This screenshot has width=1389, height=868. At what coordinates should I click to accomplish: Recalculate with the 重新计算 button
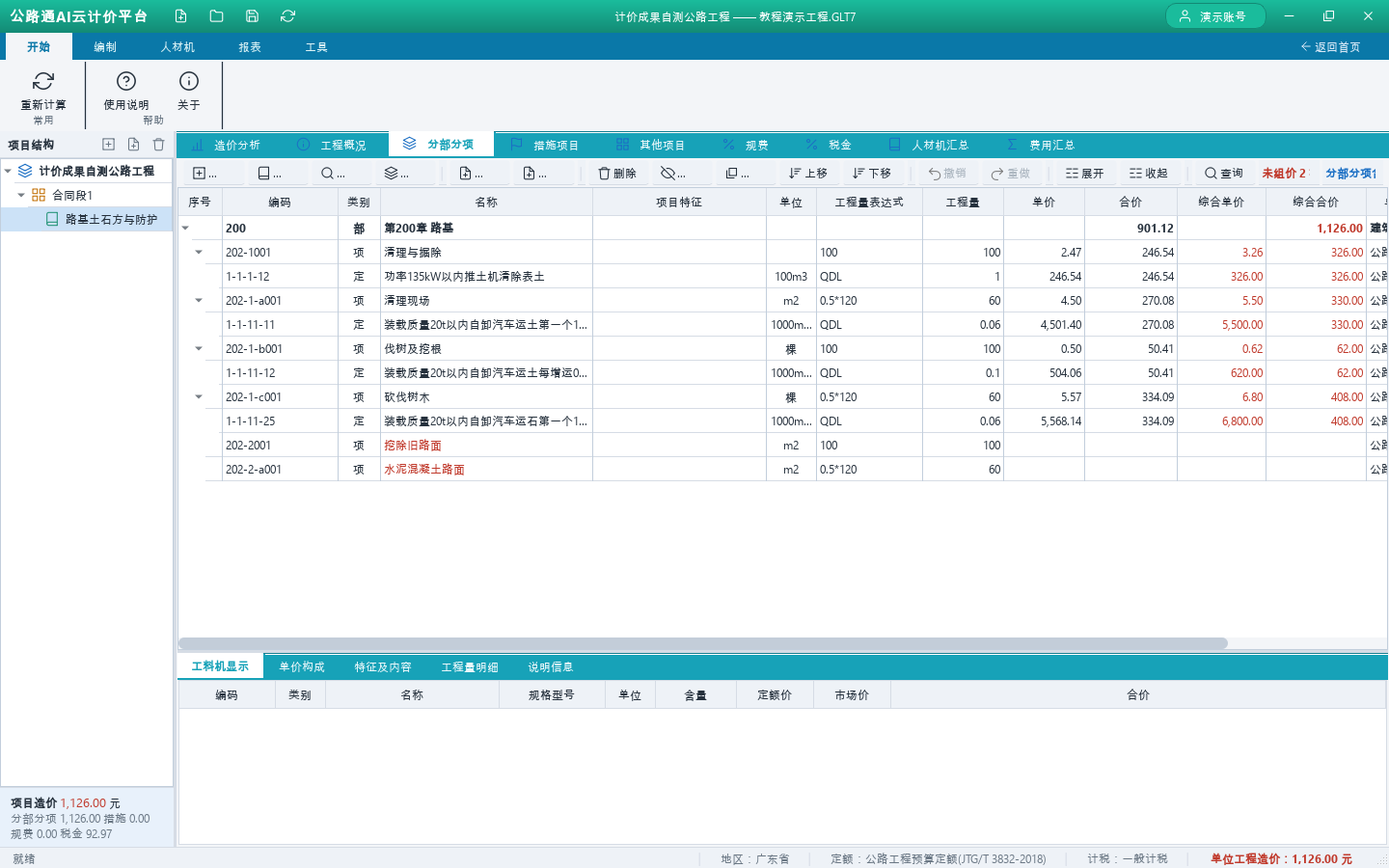tap(43, 93)
